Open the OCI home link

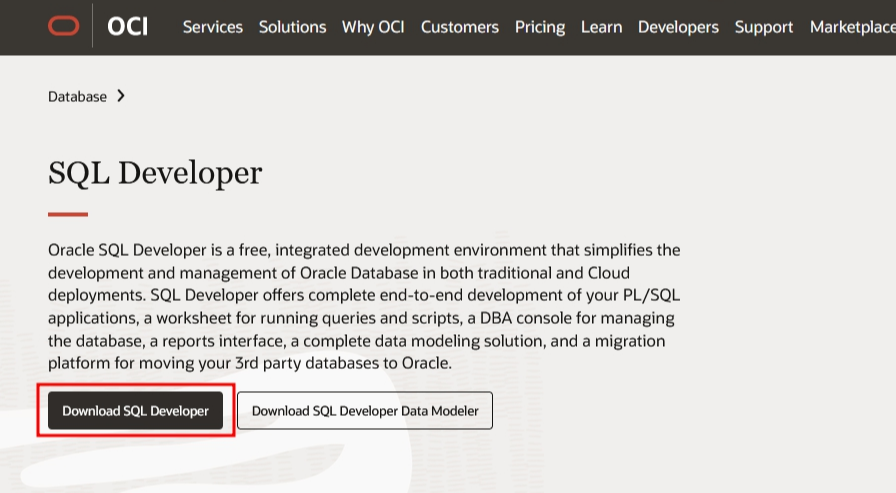tap(127, 26)
